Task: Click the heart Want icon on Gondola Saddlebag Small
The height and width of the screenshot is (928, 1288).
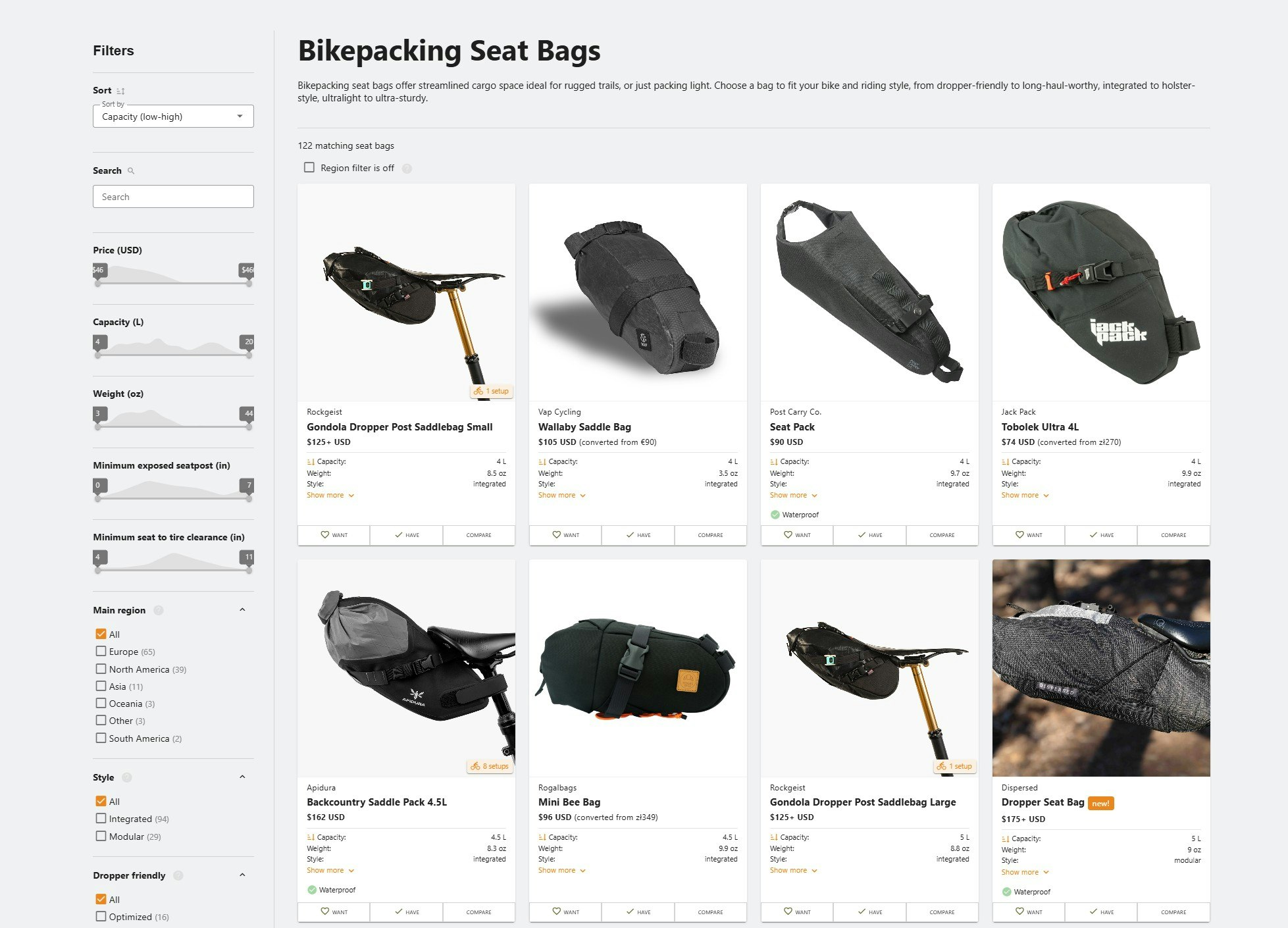Action: (325, 535)
